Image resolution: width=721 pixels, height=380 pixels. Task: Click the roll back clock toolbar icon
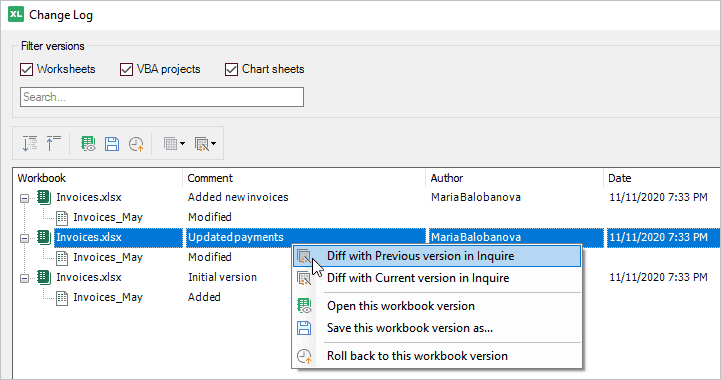tap(136, 144)
